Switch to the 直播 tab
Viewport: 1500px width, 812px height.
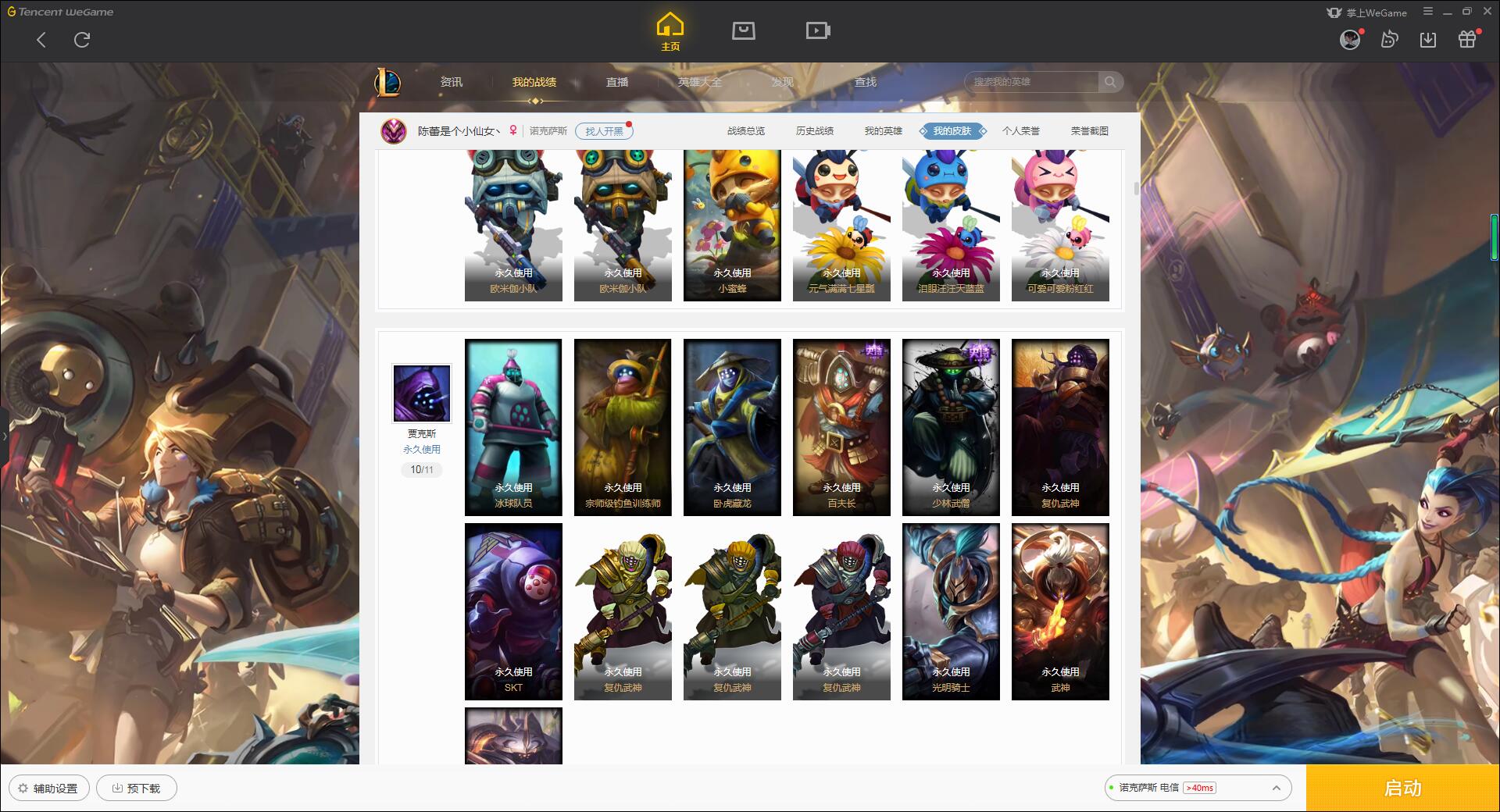coord(617,82)
